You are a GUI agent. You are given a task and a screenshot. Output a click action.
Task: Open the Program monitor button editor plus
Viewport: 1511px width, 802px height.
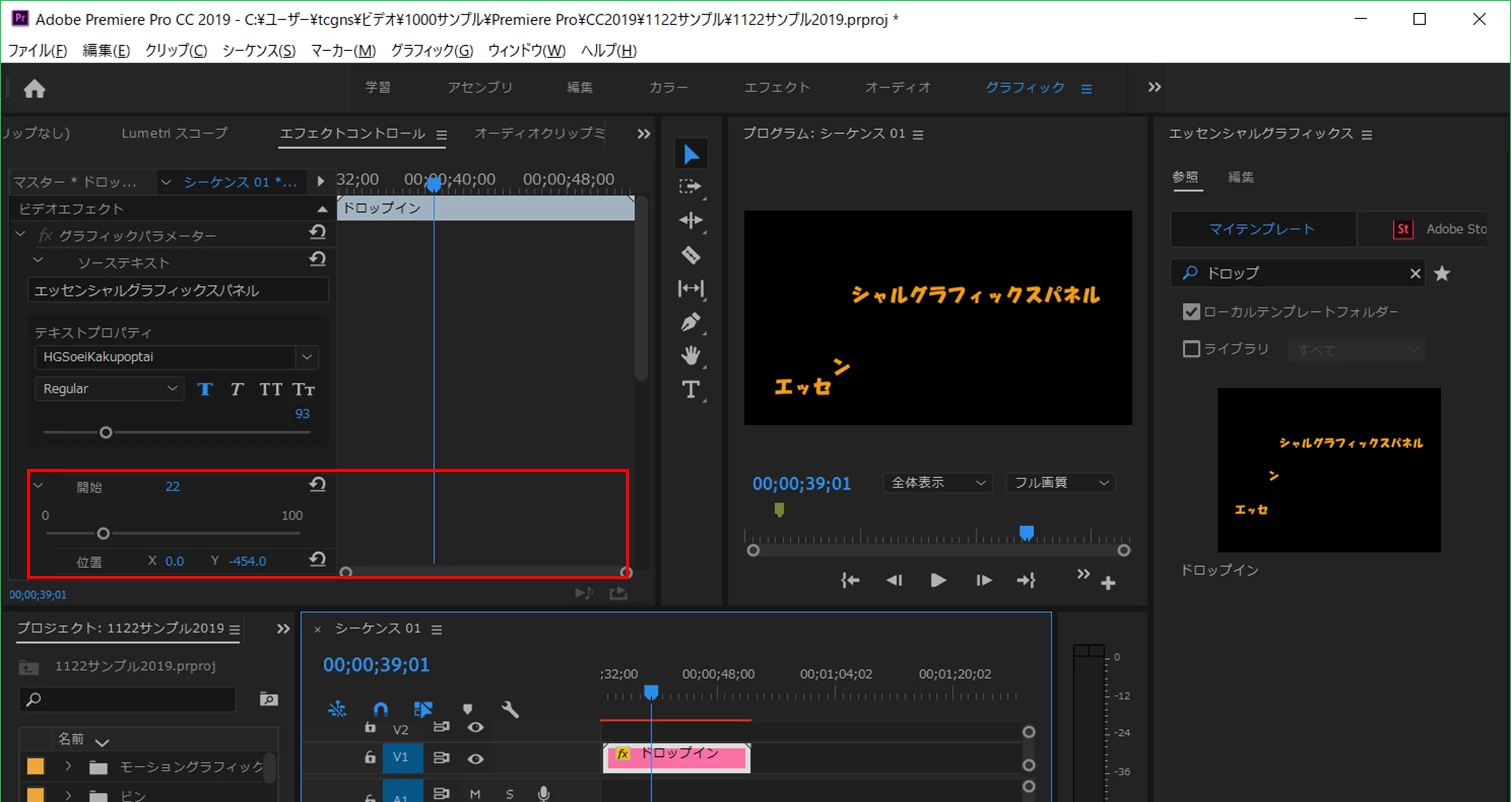coord(1108,584)
